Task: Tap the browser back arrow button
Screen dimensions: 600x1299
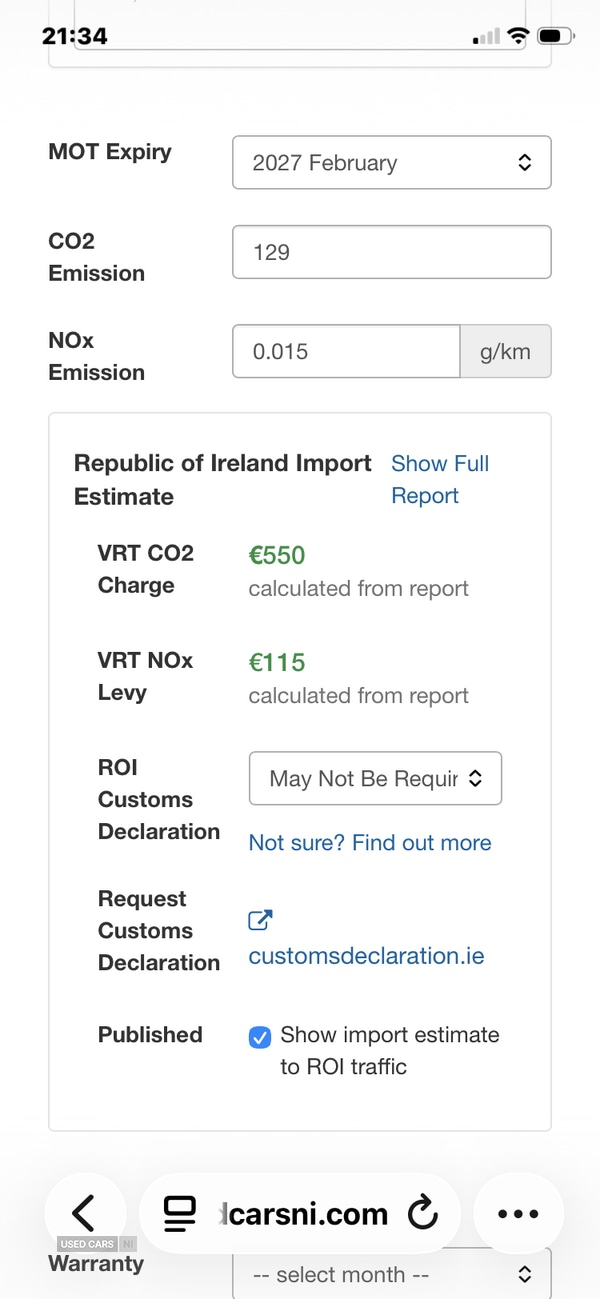Action: pos(84,1214)
